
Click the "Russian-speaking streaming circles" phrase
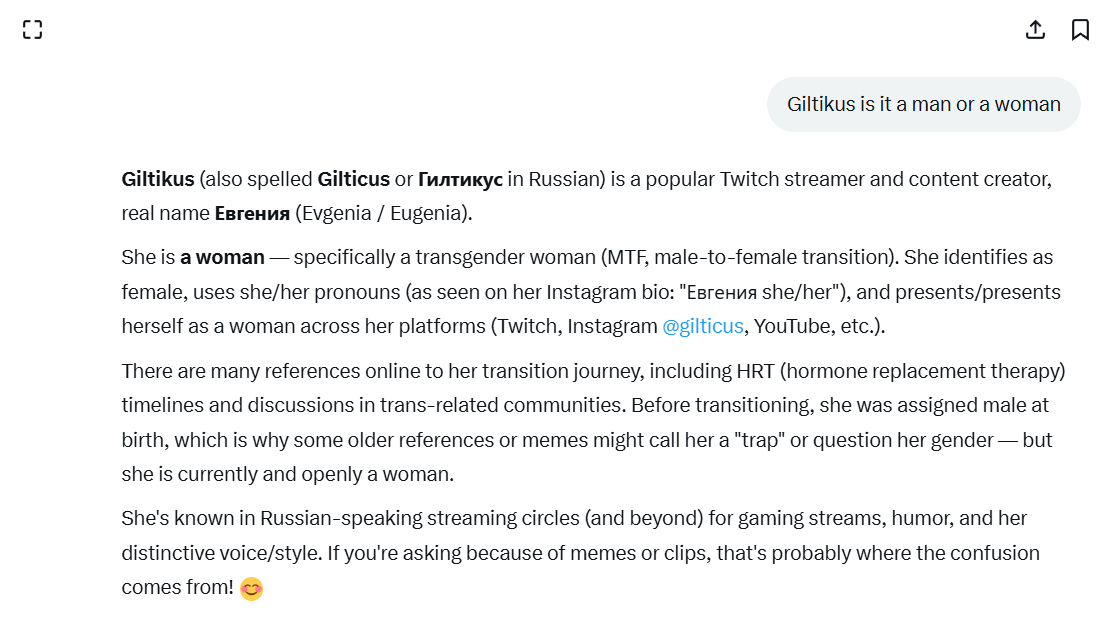420,519
